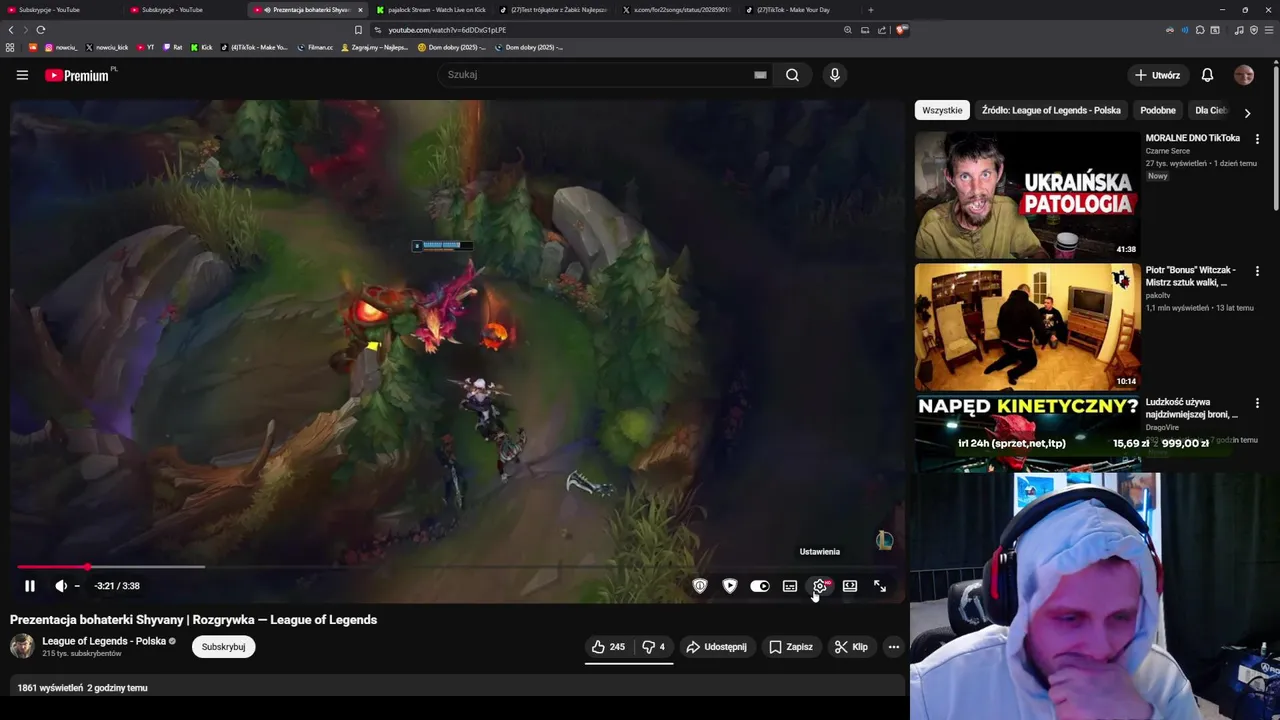This screenshot has width=1280, height=720.
Task: Open the YouTube hamburger guide menu
Action: tap(22, 75)
